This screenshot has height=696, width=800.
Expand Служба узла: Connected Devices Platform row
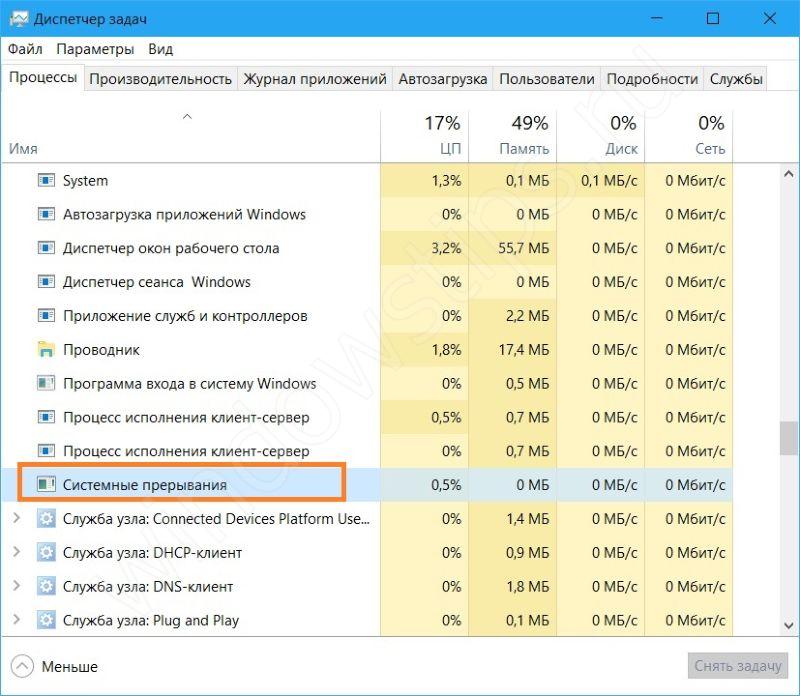(16, 518)
